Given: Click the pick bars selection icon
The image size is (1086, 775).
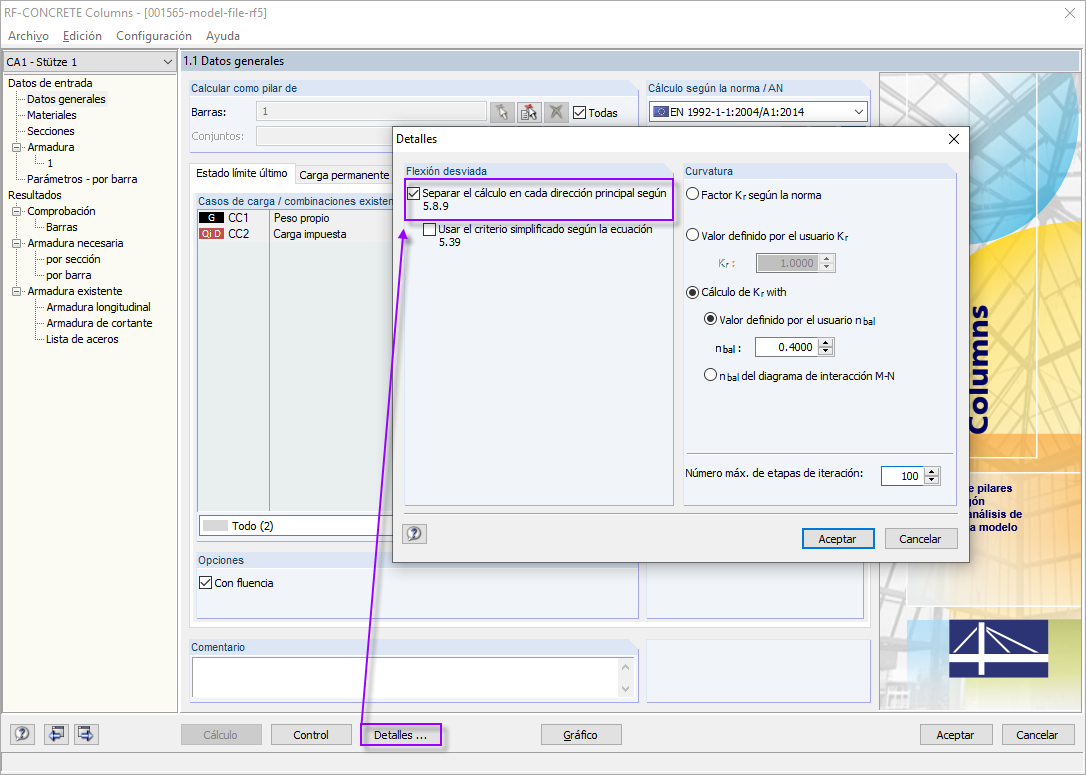Looking at the screenshot, I should pyautogui.click(x=502, y=112).
